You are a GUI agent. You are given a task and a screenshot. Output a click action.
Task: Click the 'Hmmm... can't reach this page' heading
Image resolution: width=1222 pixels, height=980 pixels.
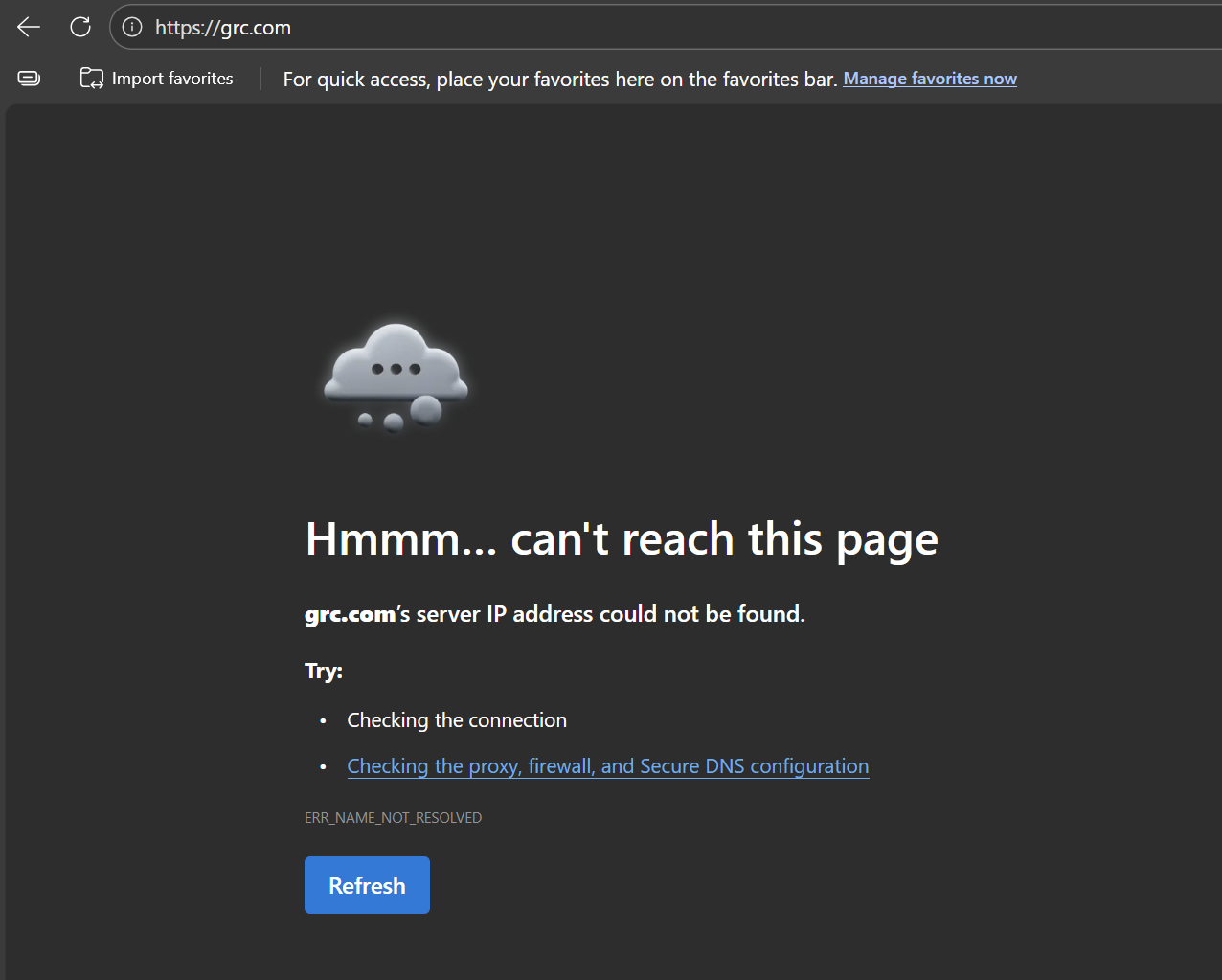click(x=622, y=539)
